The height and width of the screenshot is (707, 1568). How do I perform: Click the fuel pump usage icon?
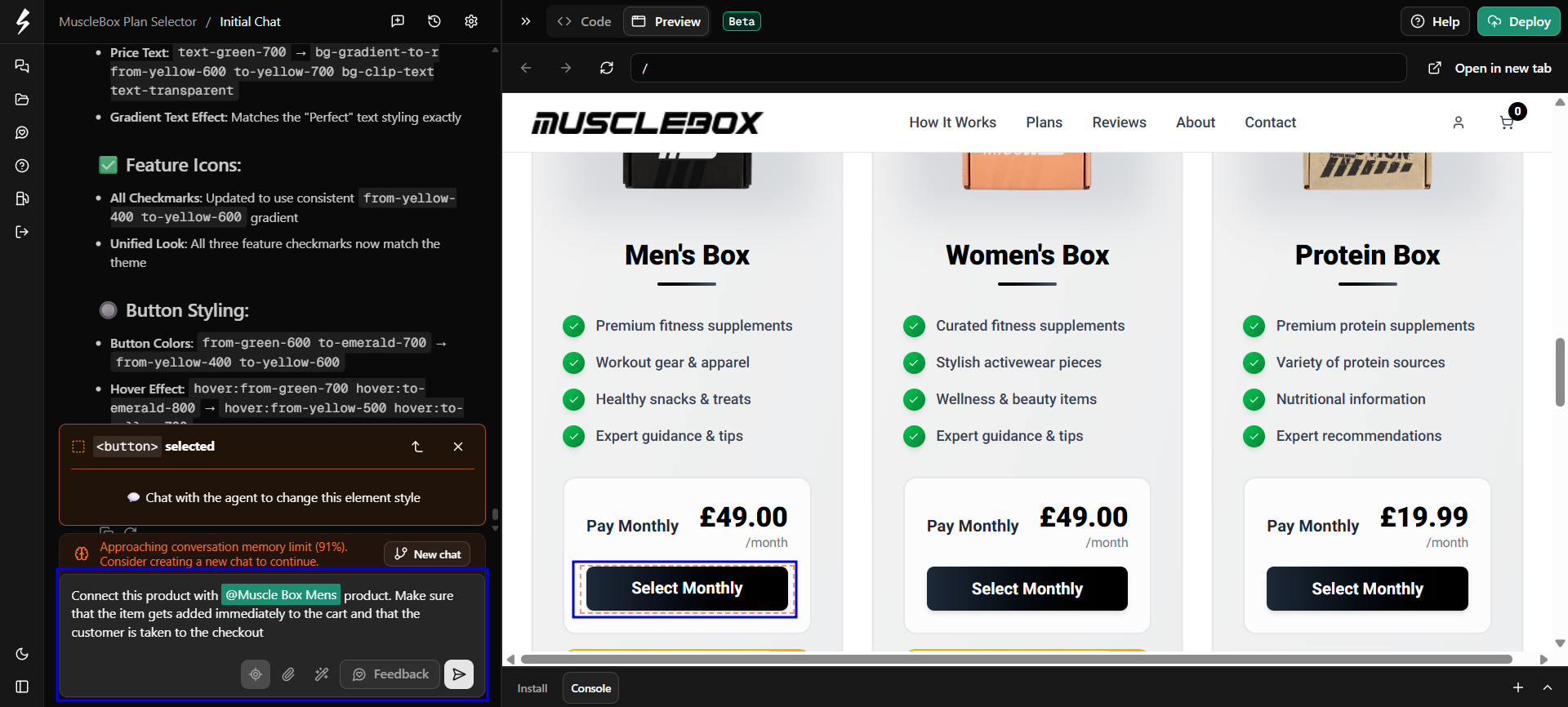coord(22,198)
